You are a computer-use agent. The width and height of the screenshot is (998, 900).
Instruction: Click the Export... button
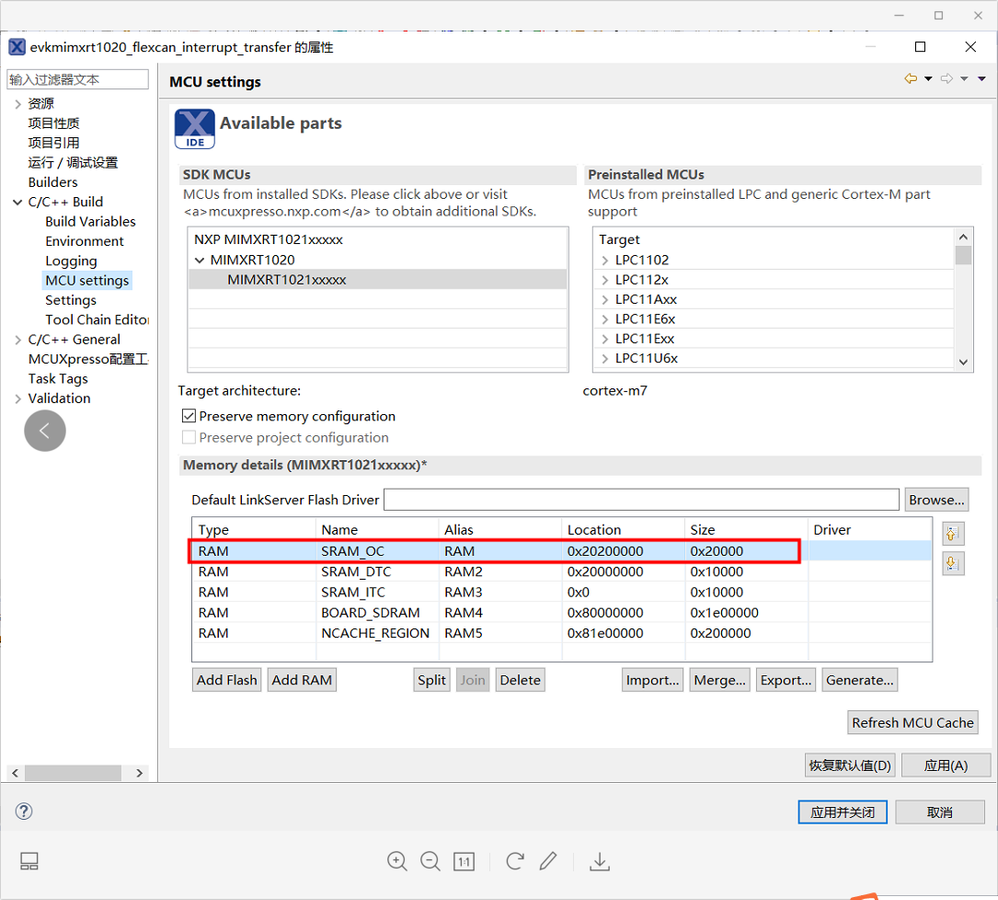coord(785,680)
